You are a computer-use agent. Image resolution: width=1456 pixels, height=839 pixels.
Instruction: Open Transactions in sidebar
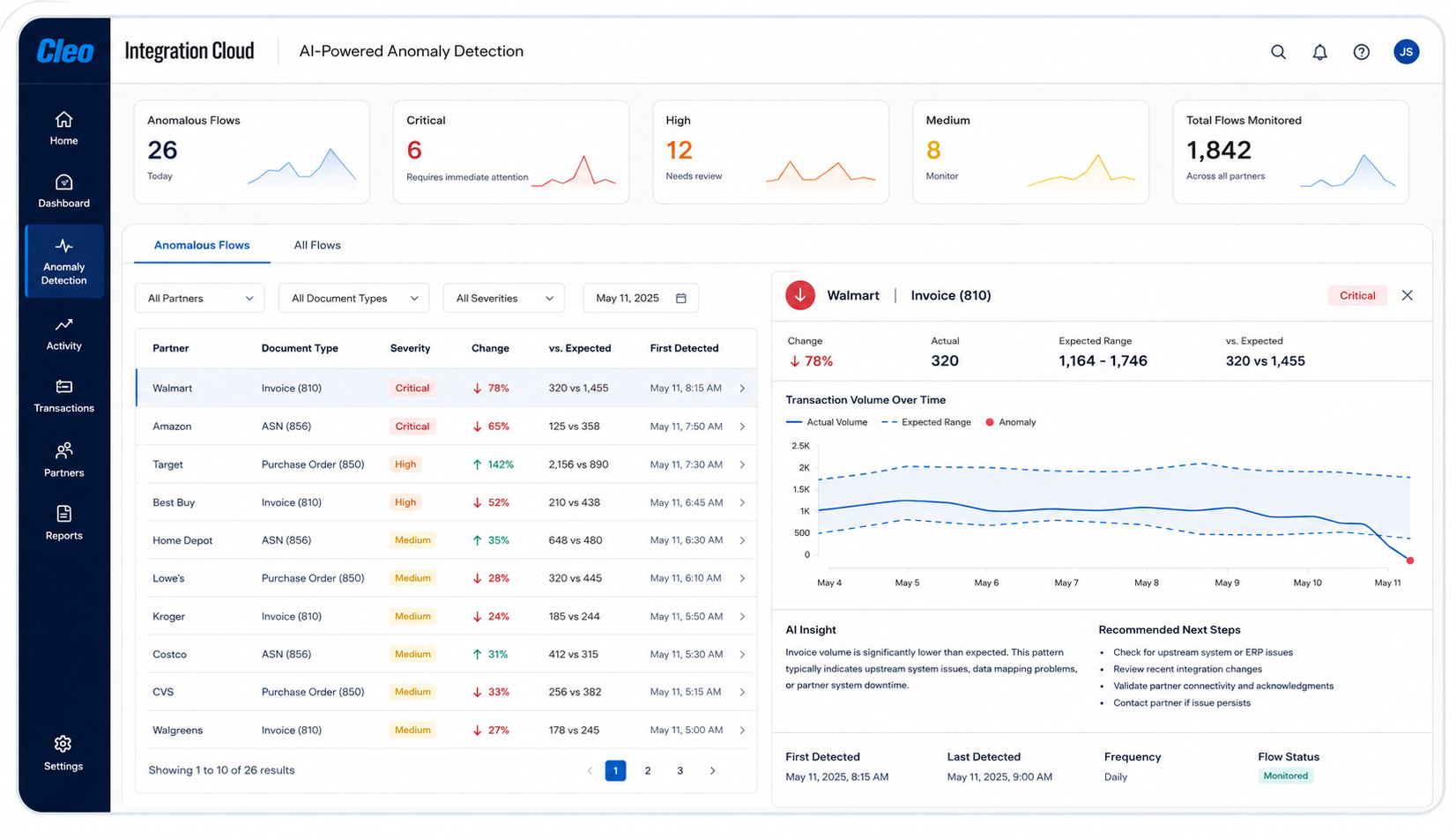(x=63, y=397)
